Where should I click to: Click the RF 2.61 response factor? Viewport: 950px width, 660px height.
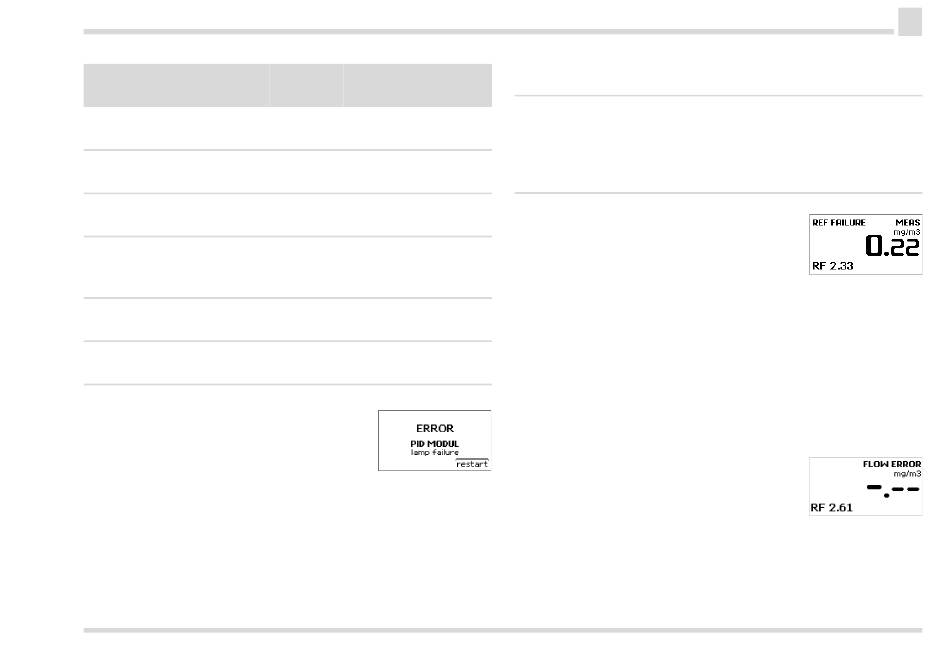[x=831, y=507]
